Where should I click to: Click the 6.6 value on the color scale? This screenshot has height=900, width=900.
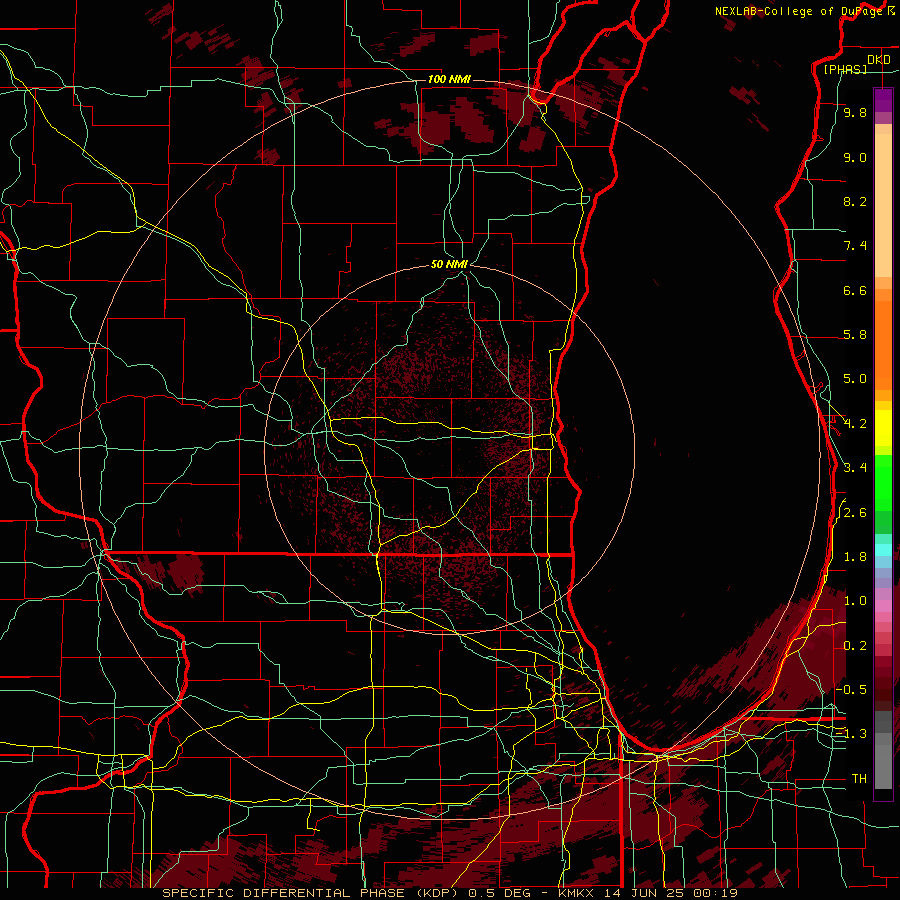click(855, 290)
